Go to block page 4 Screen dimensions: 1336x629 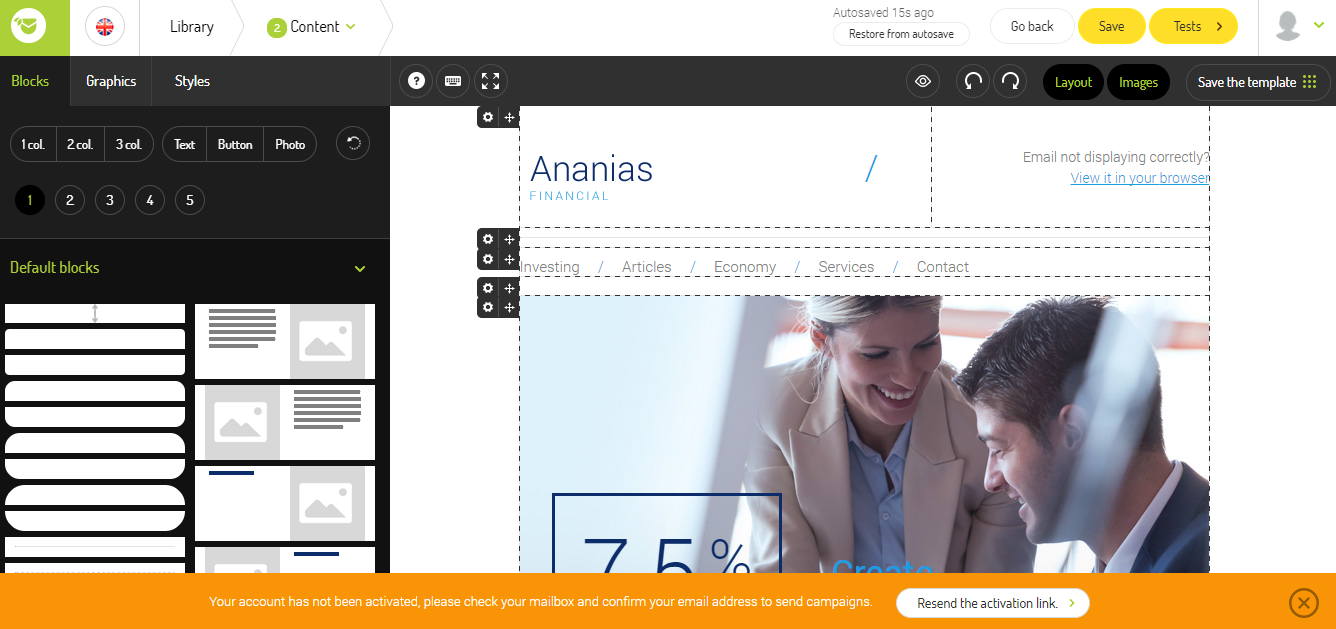(x=150, y=200)
